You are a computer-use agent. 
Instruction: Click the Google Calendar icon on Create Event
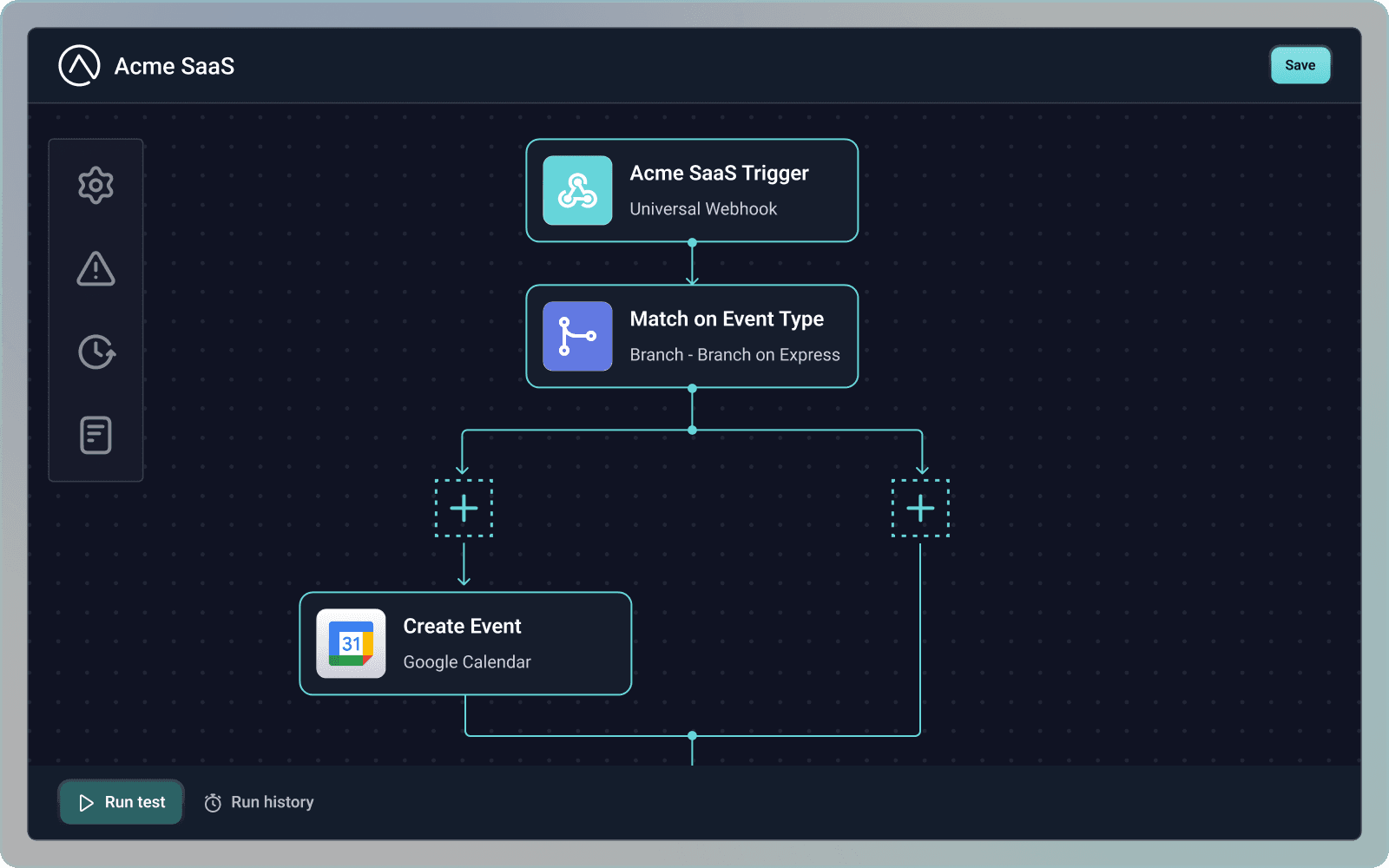point(351,643)
